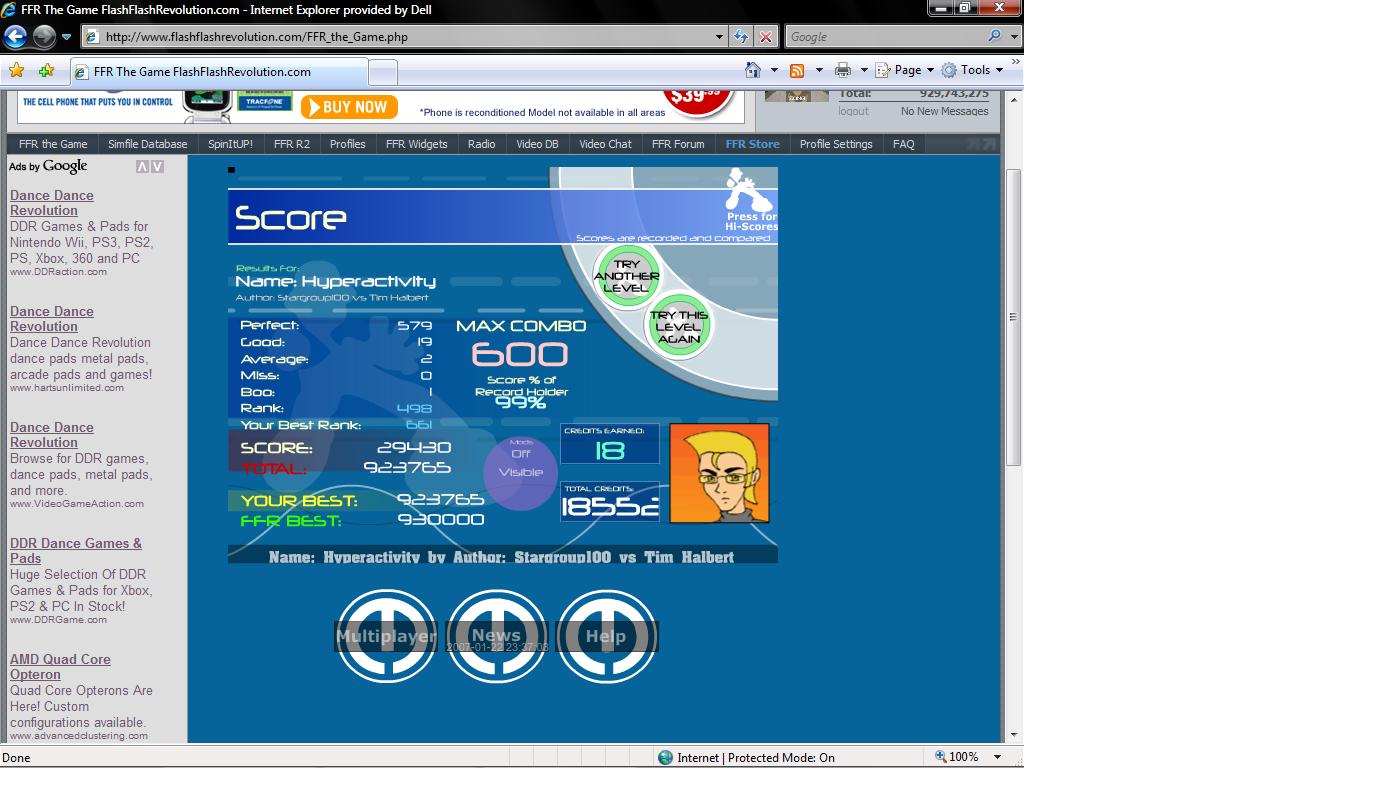Open the FFR Store nav item
1378x805 pixels.
tap(752, 144)
